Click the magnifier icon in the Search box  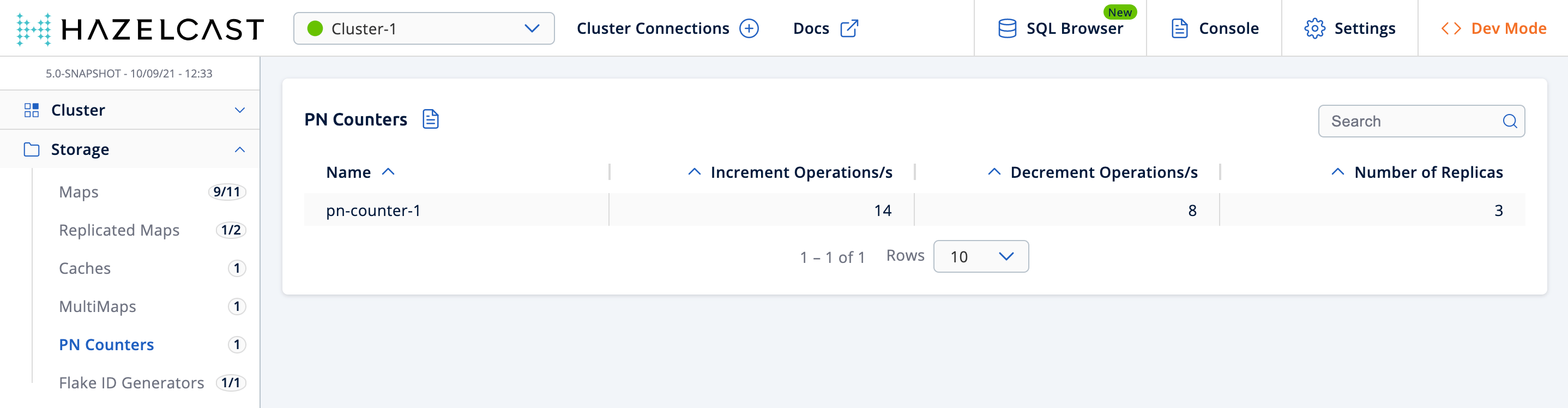(x=1510, y=121)
